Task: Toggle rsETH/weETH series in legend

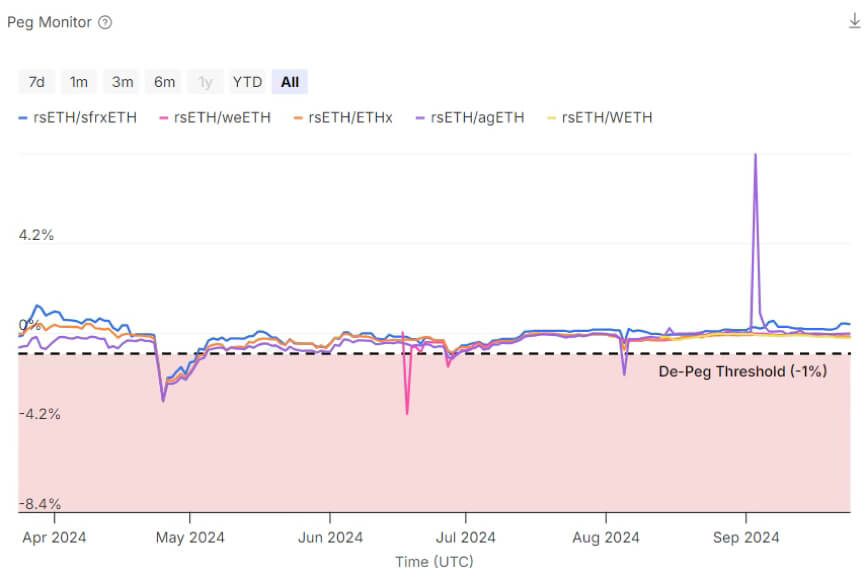Action: coord(221,118)
